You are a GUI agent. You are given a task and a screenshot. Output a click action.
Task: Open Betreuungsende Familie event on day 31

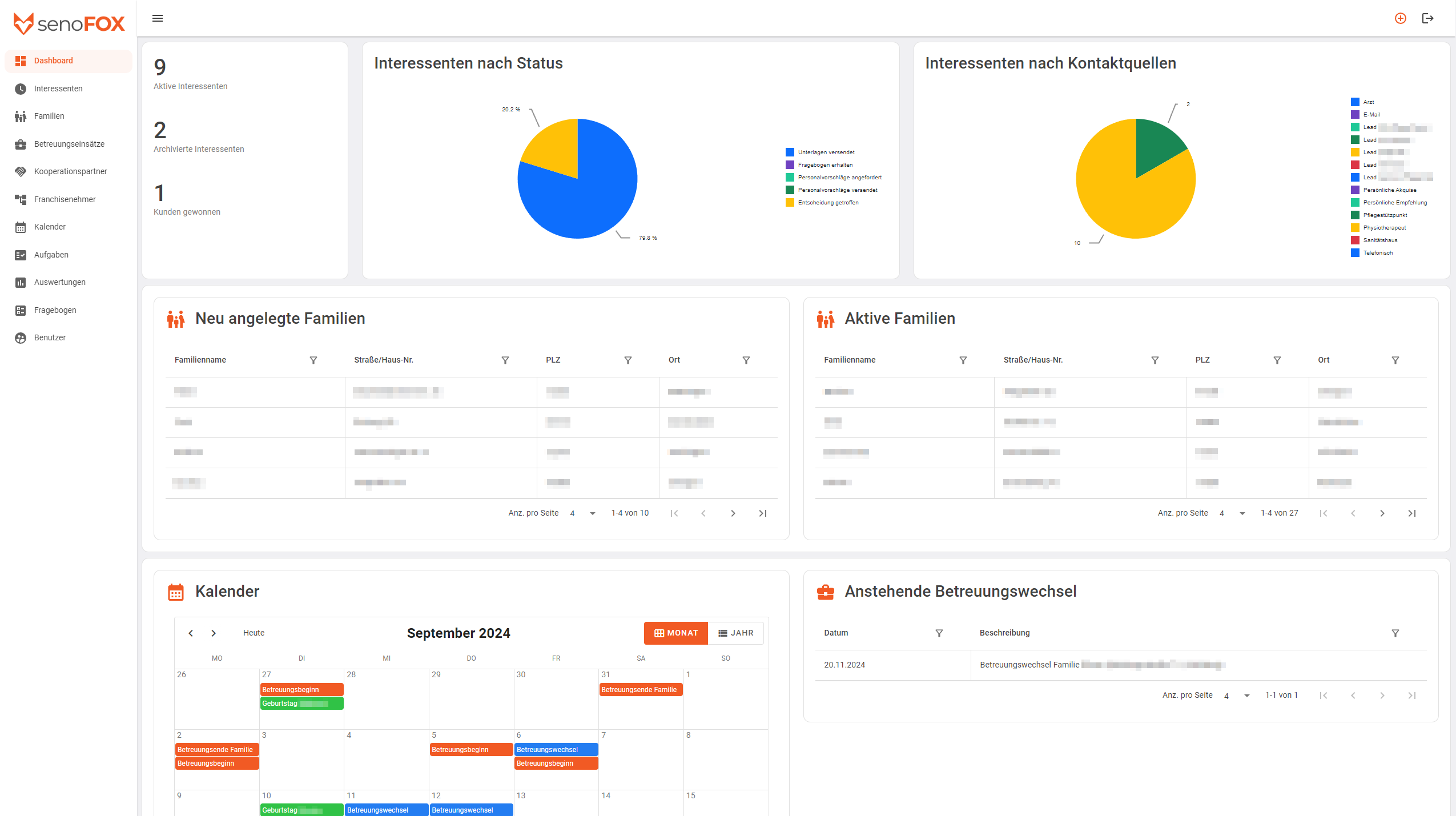[x=641, y=690]
